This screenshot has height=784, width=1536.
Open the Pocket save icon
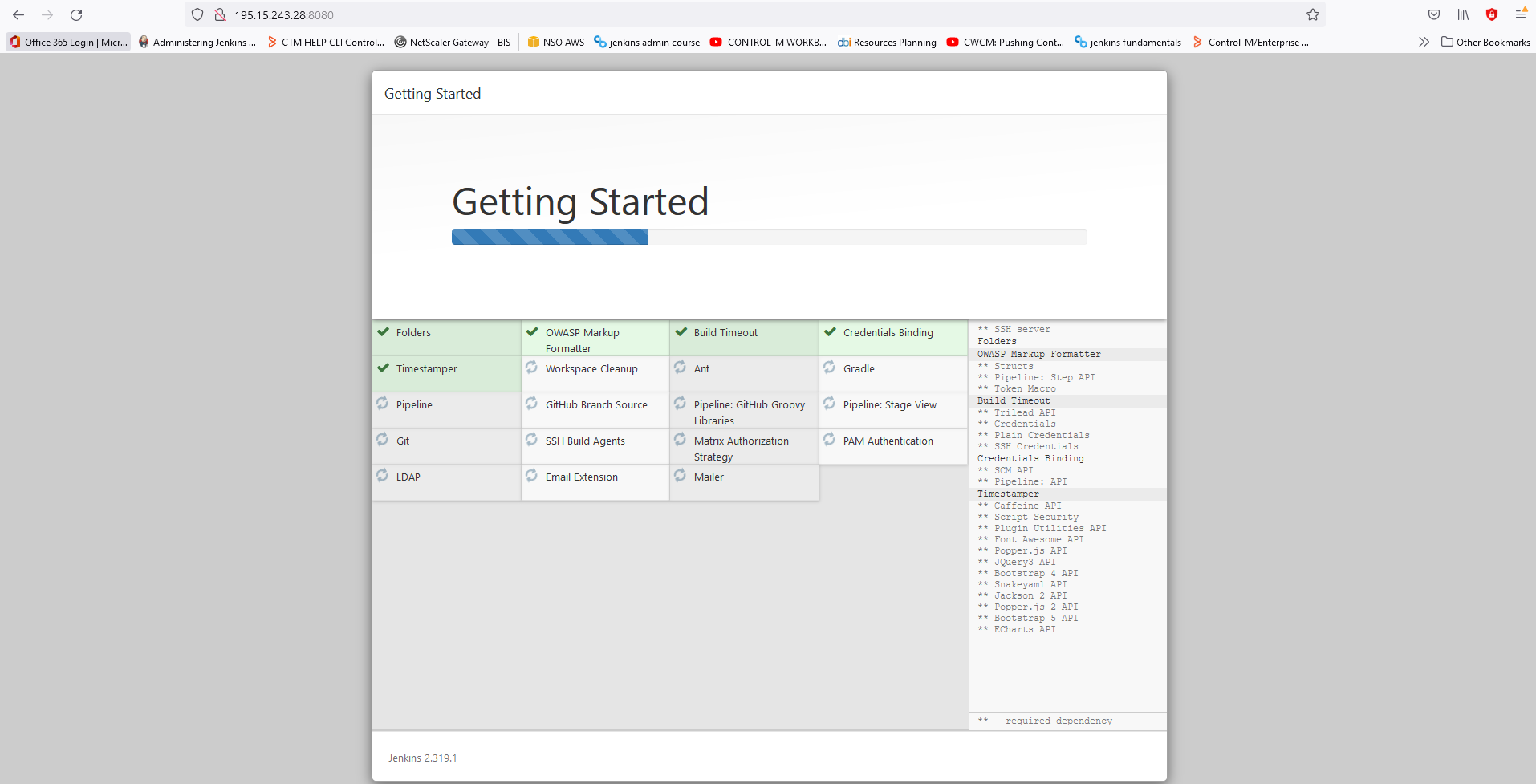1434,14
